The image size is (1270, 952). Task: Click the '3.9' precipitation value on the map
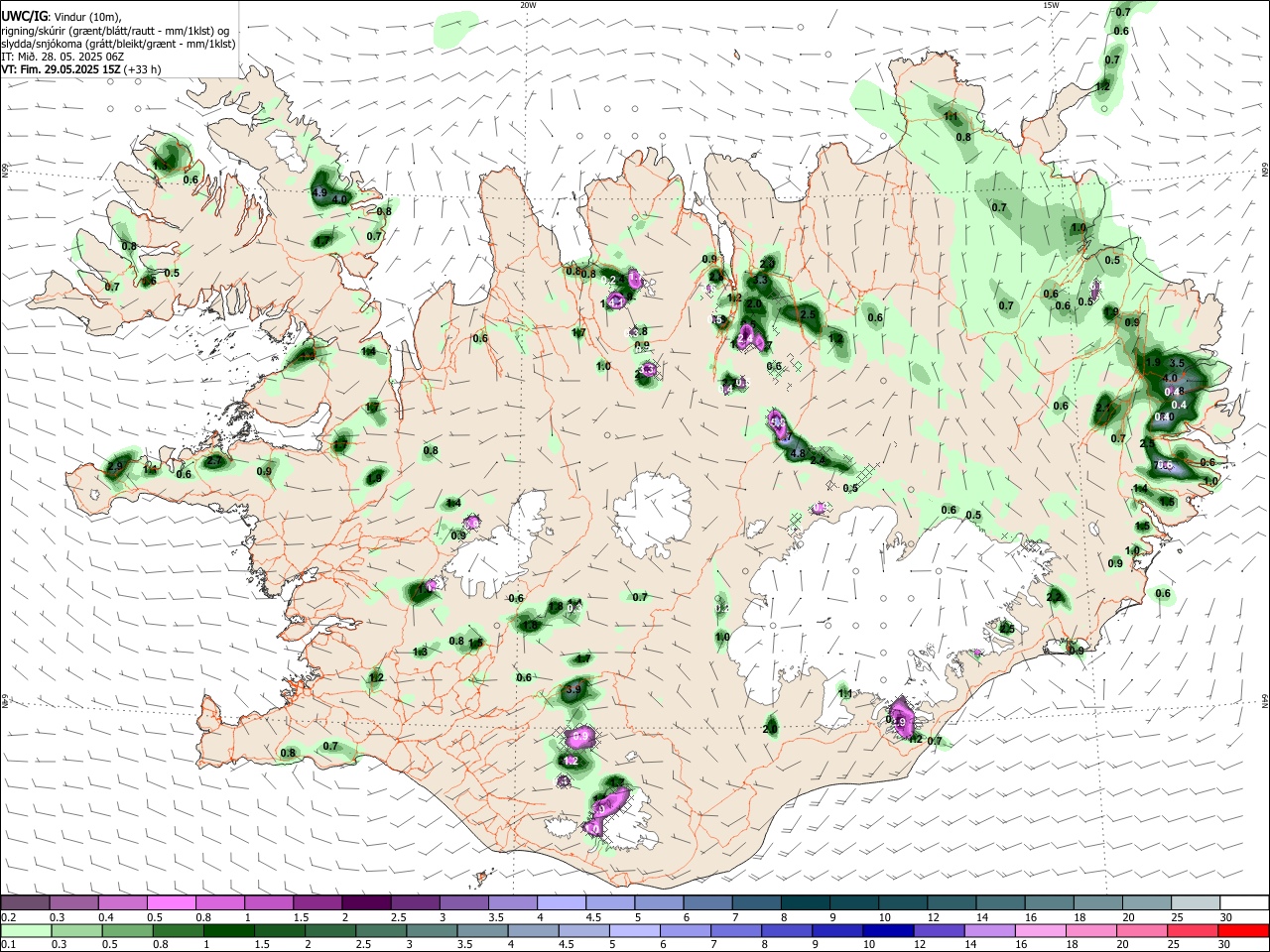[573, 689]
